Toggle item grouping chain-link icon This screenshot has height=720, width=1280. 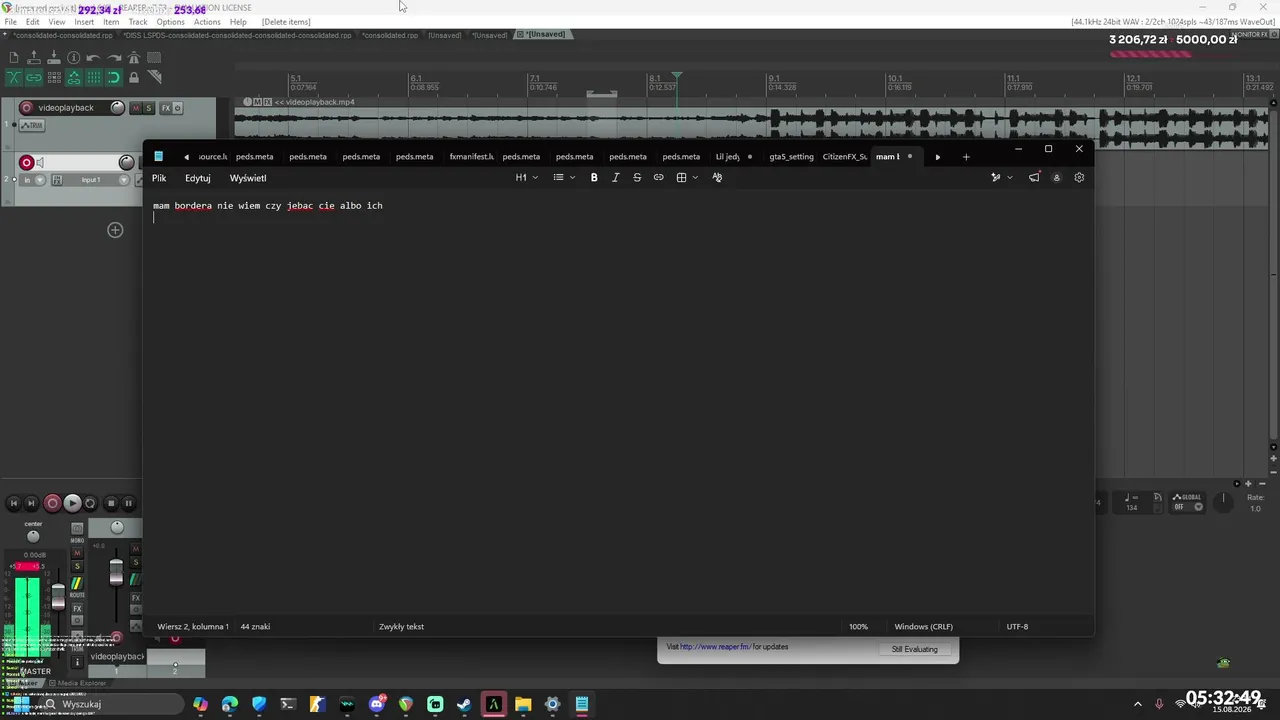(x=34, y=78)
